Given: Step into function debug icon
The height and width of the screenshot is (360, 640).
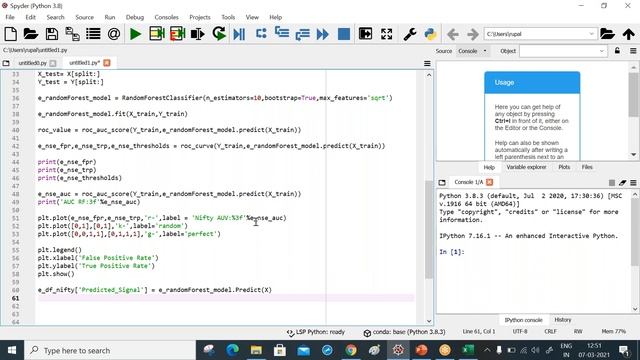Looking at the screenshot, I should pos(282,33).
